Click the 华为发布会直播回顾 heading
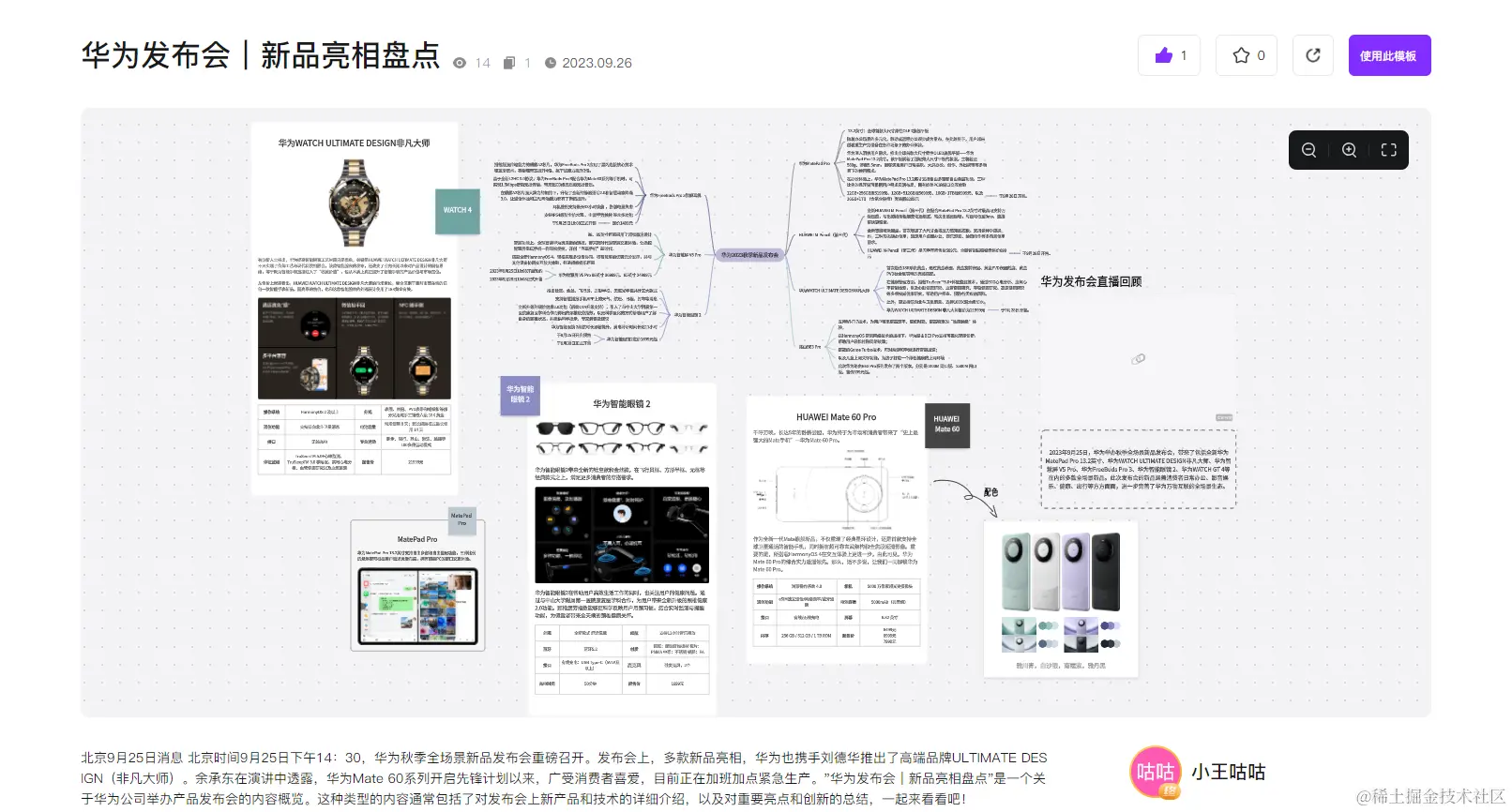 click(1091, 281)
